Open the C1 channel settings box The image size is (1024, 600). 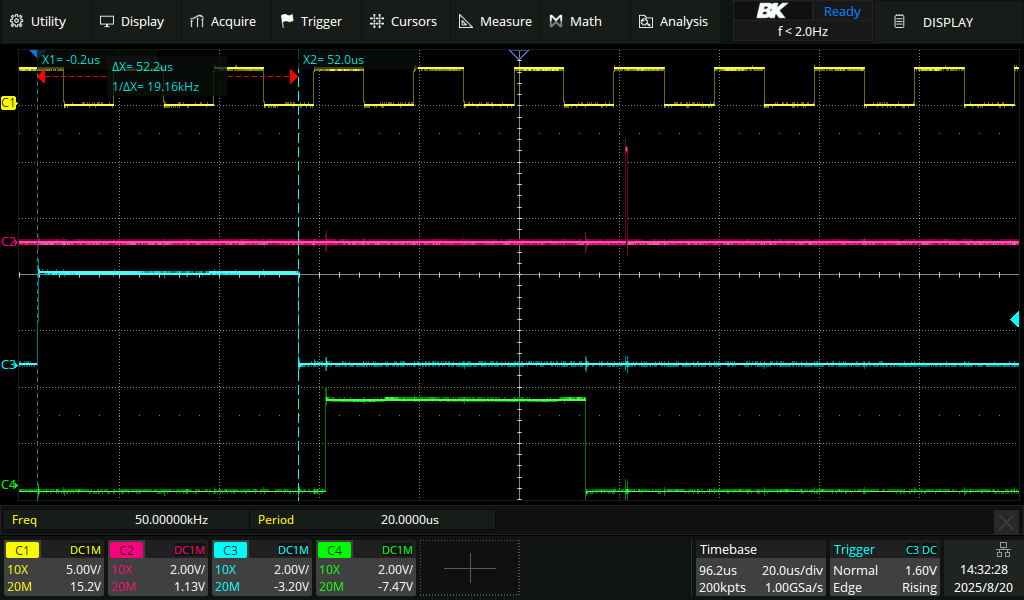click(54, 568)
